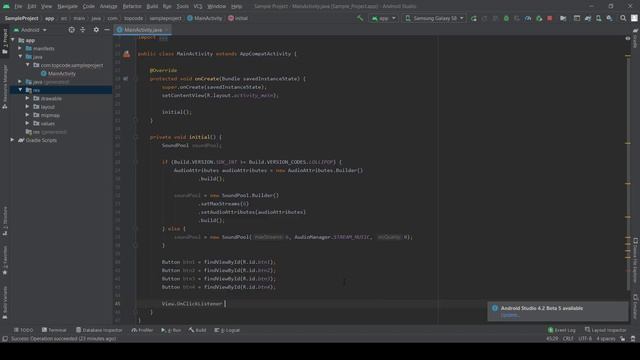Open the Logcat tool window button
Screen dimensions: 640x360
(x=227, y=330)
